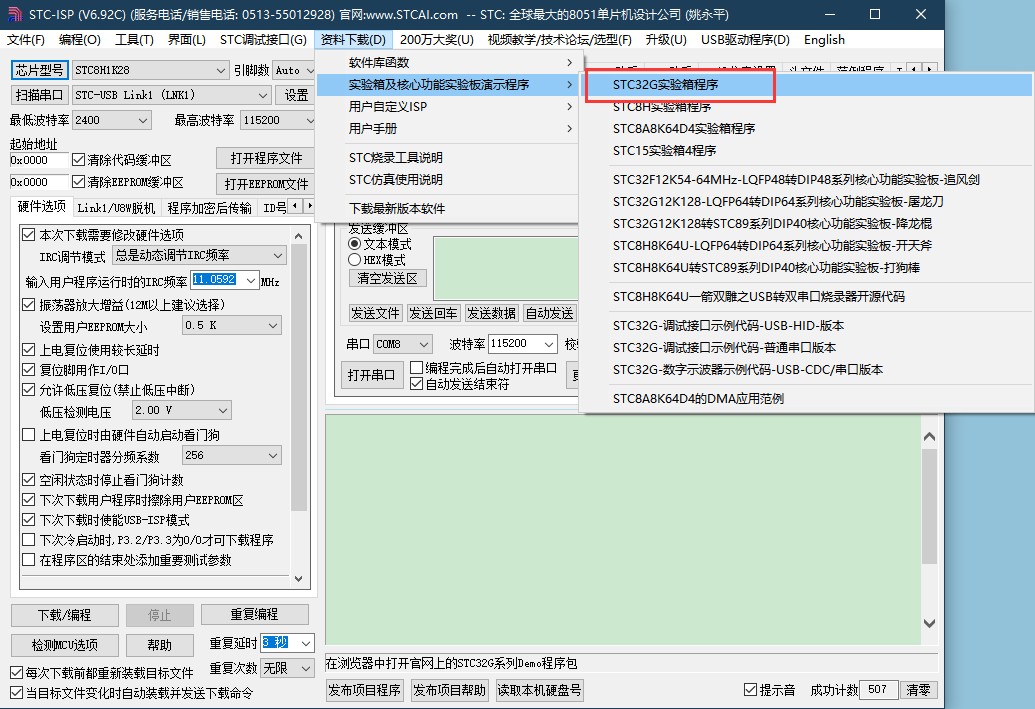Screen dimensions: 1035x709
Task: Click the STC-ISP app icon in title bar
Action: (x=14, y=14)
